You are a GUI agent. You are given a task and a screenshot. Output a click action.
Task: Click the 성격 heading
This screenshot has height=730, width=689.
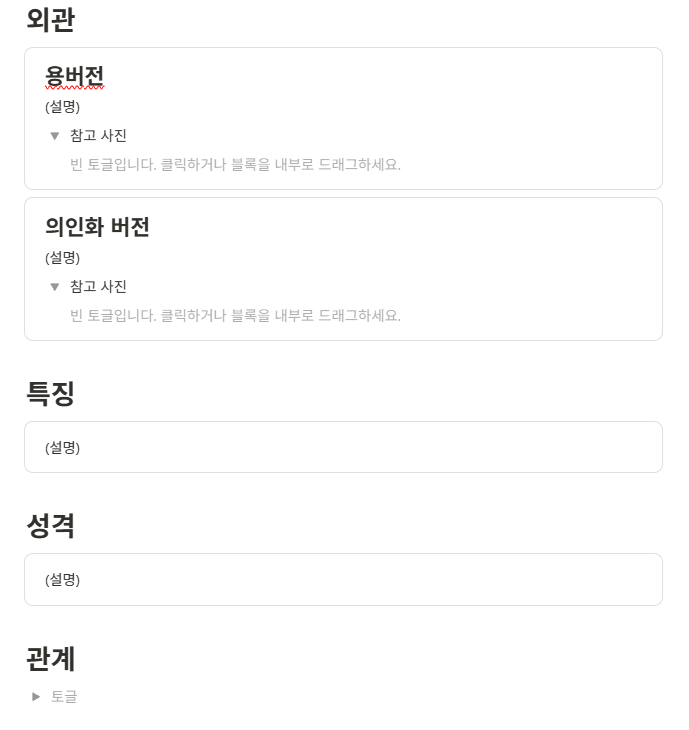pos(51,525)
